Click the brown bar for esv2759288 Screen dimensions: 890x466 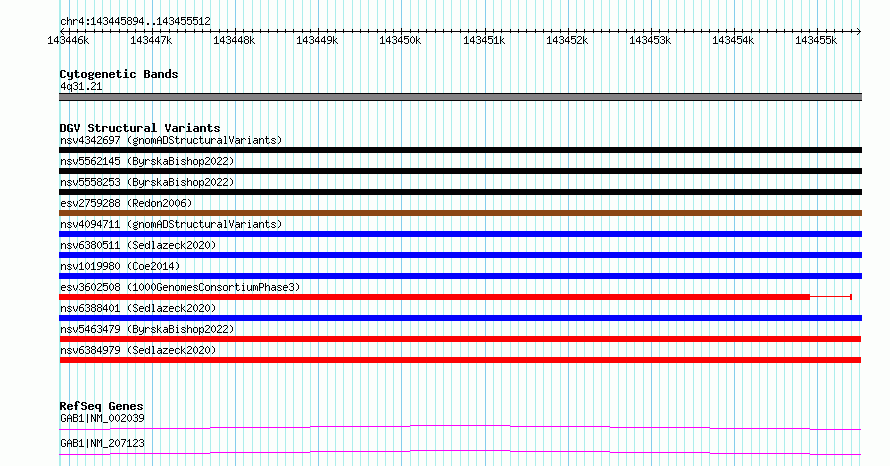tap(460, 213)
